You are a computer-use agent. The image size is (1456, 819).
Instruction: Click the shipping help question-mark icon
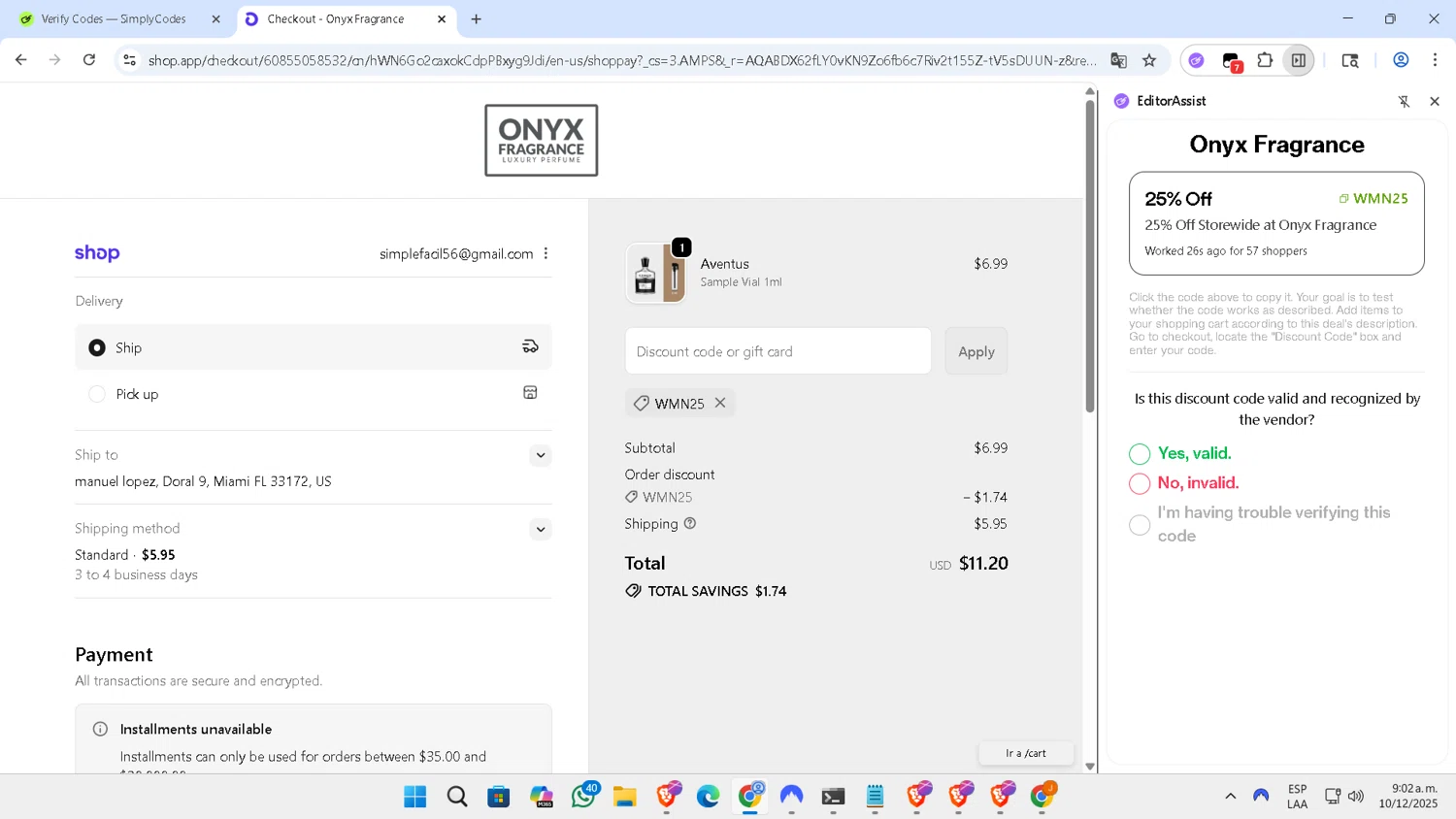[690, 523]
